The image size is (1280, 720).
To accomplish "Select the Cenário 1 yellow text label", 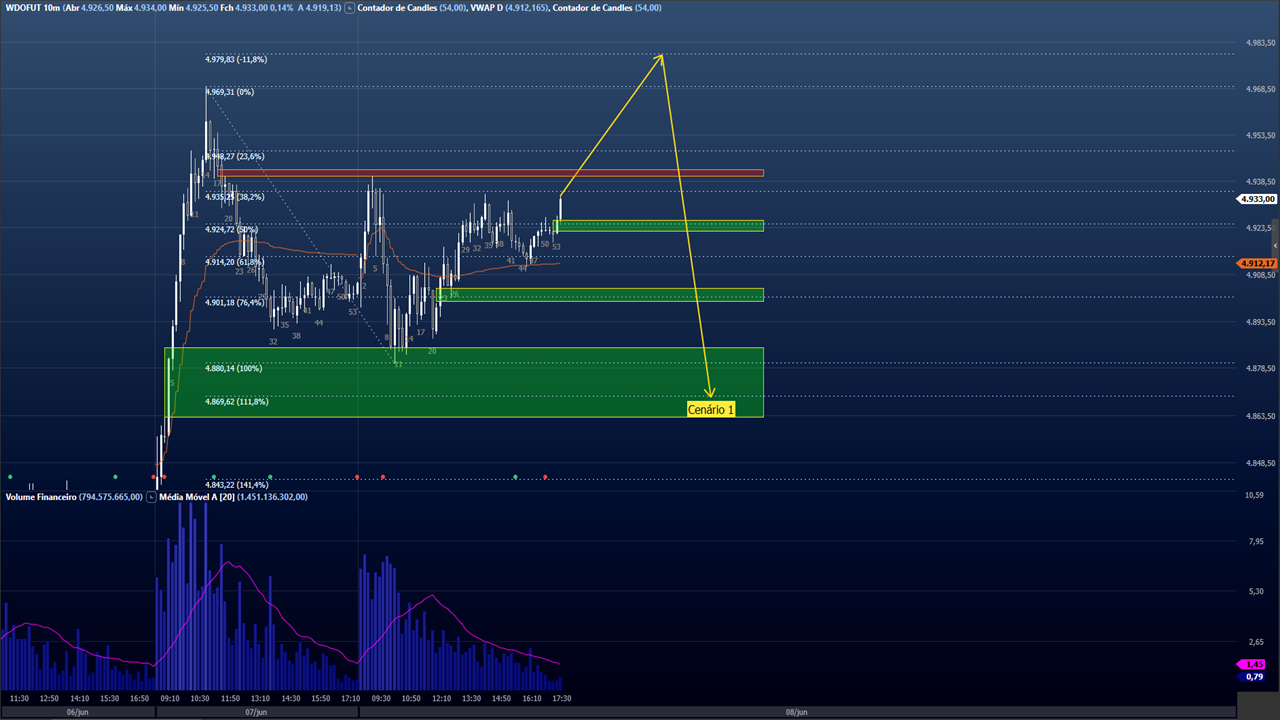I will 711,410.
